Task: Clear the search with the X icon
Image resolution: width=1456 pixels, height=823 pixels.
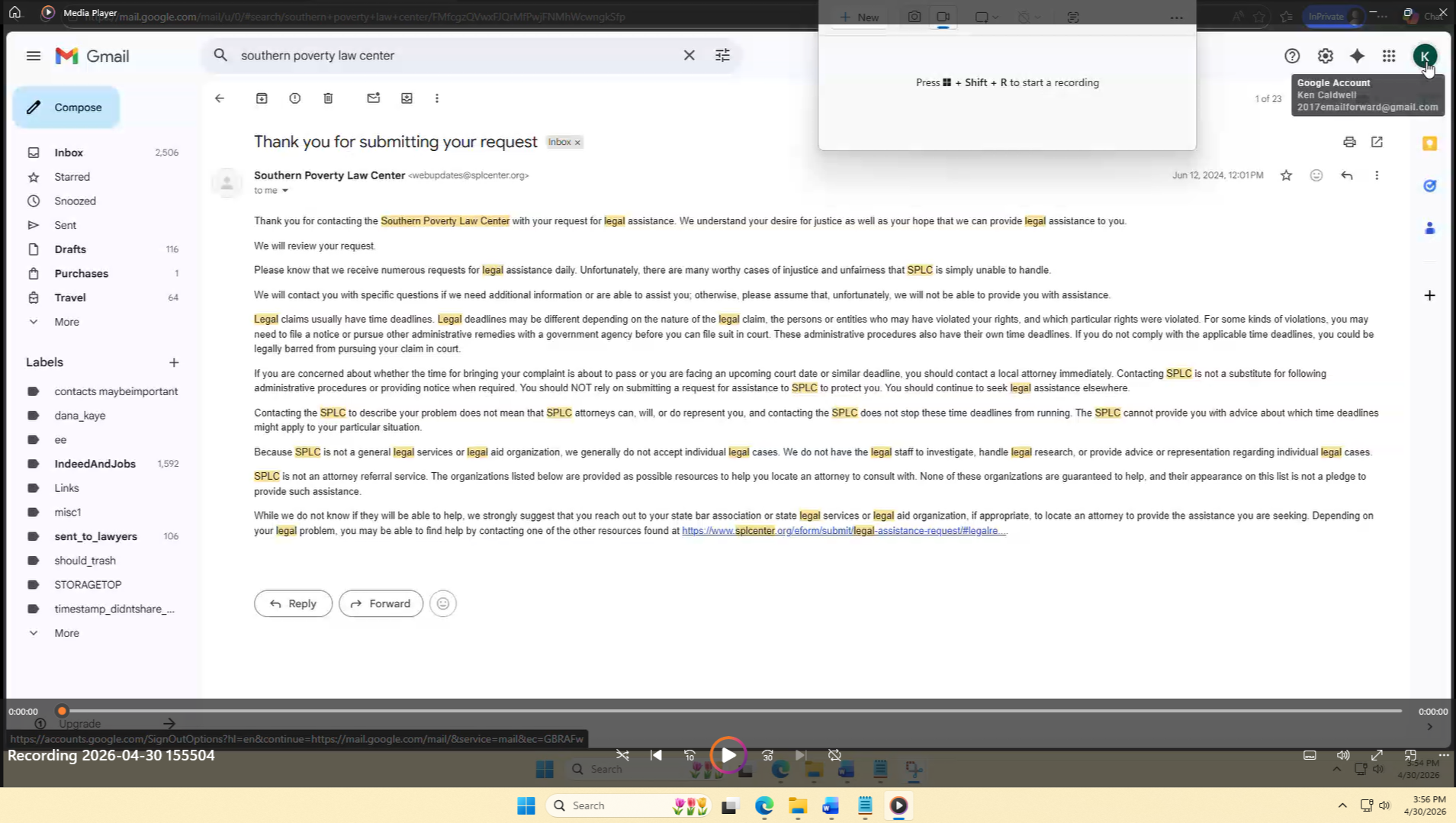Action: [689, 56]
